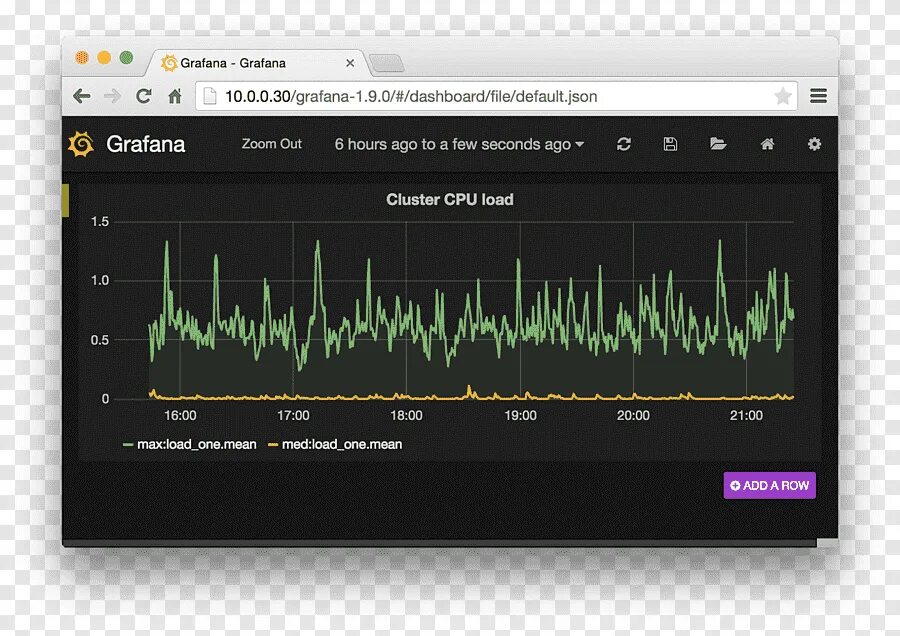Refresh the dashboard with the Grafana refresh icon

pyautogui.click(x=624, y=144)
